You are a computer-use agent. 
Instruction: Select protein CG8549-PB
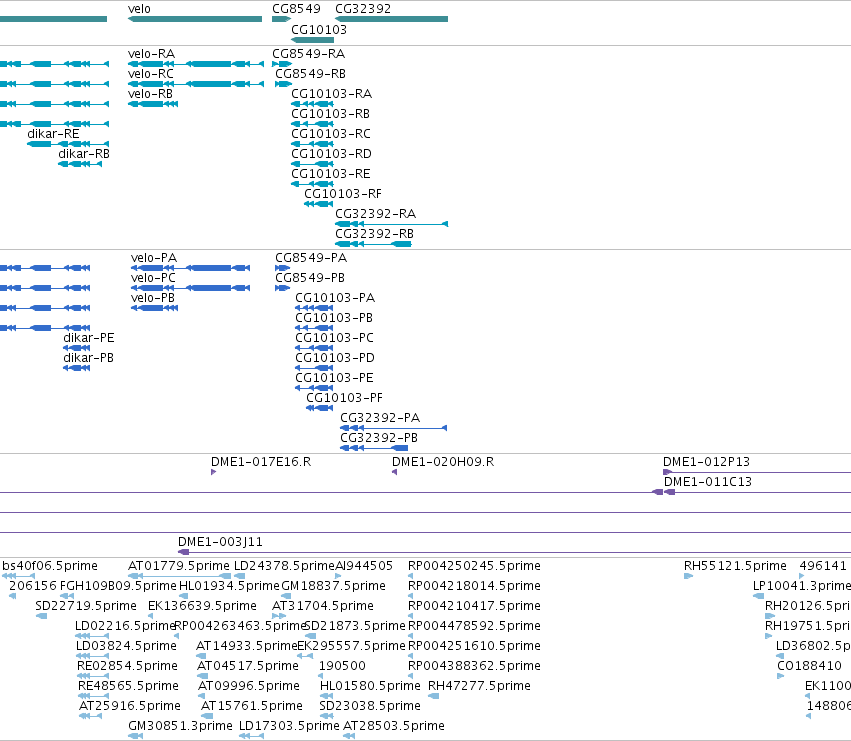(x=282, y=288)
